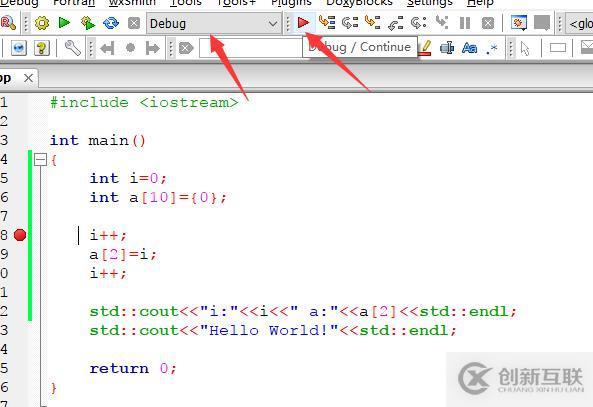This screenshot has height=407, width=593.
Task: Click the Build and run icon
Action: 88,23
